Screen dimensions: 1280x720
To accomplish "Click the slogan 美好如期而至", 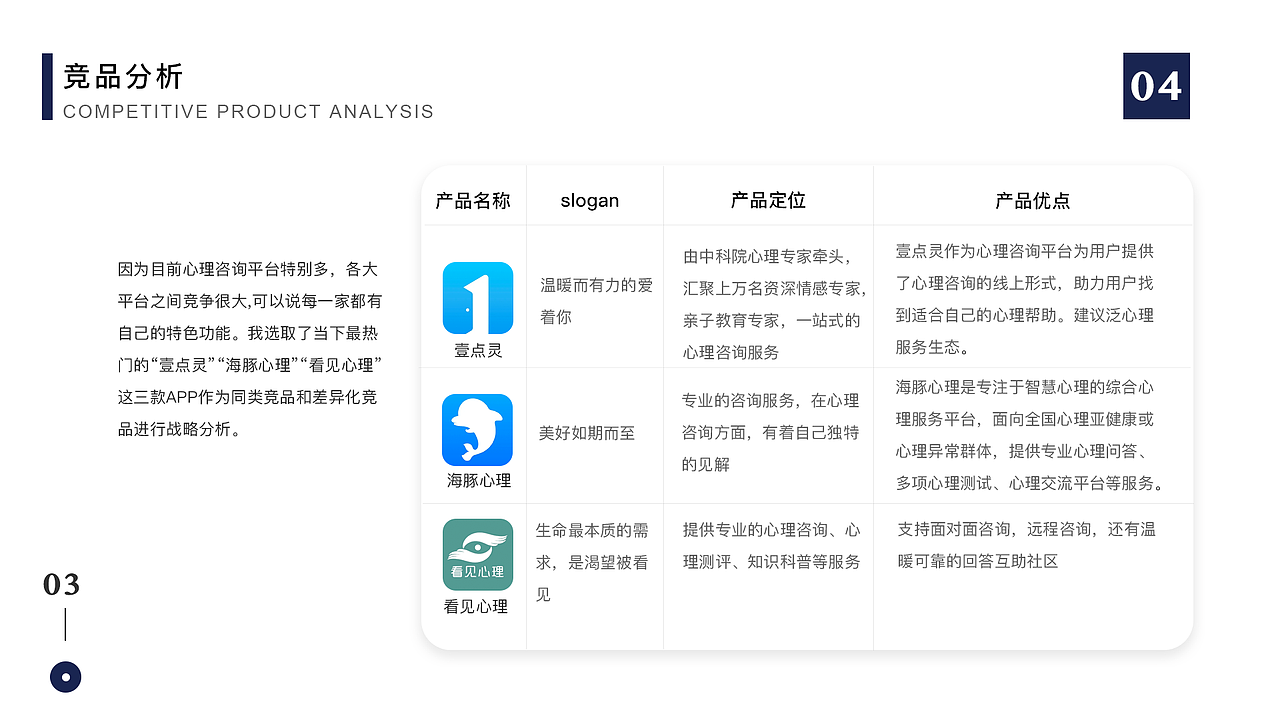I will click(x=587, y=433).
